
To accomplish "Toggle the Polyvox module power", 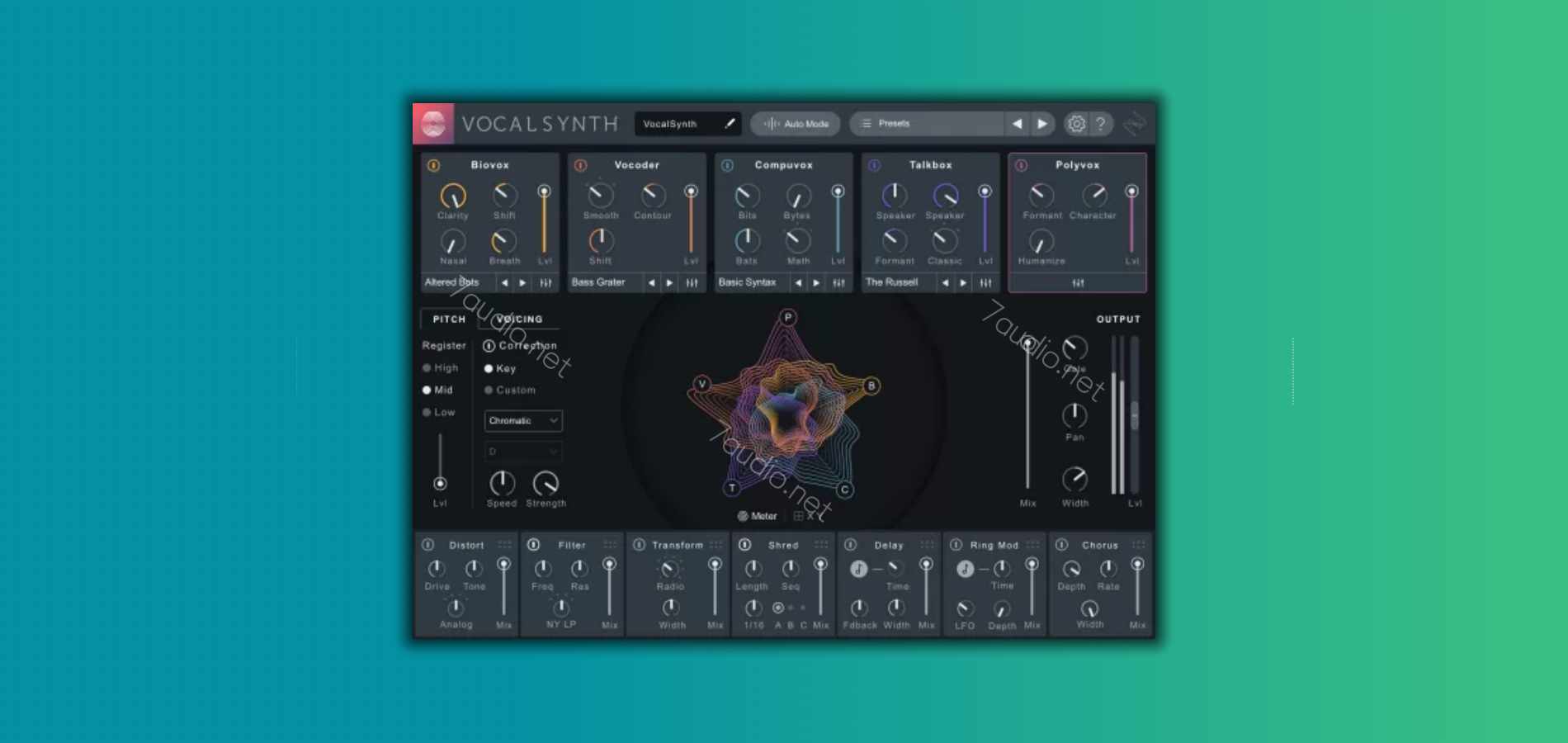I will click(1021, 165).
